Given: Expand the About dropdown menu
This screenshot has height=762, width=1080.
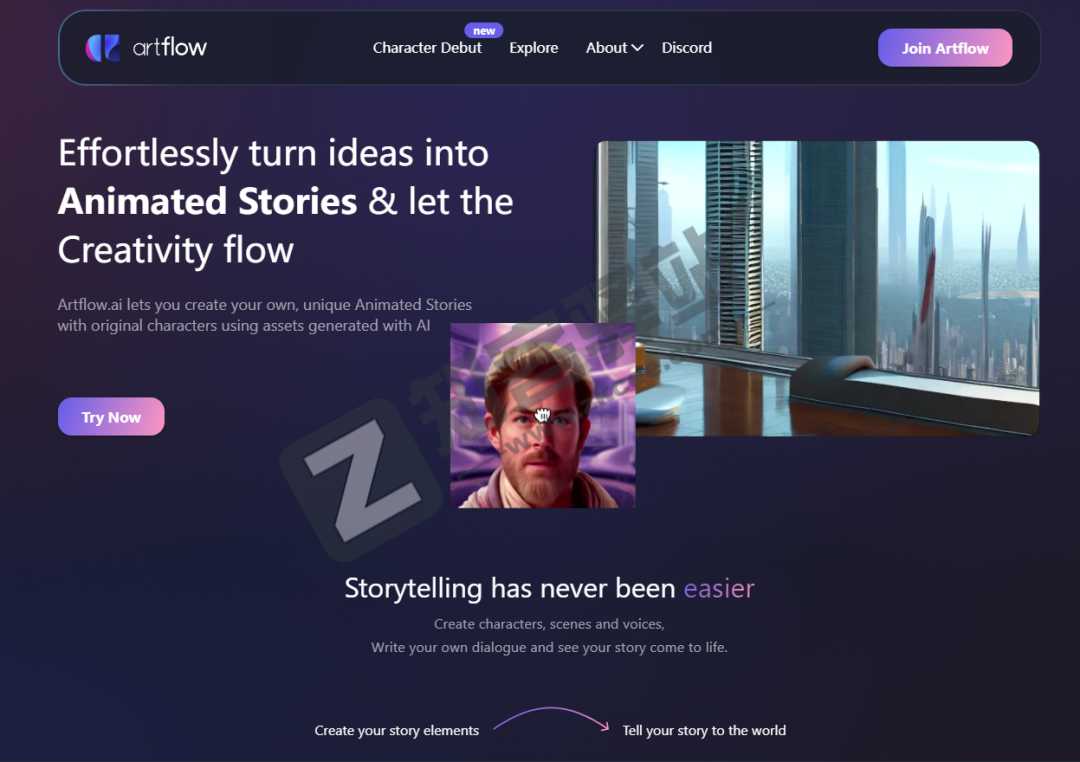Looking at the screenshot, I should click(614, 48).
